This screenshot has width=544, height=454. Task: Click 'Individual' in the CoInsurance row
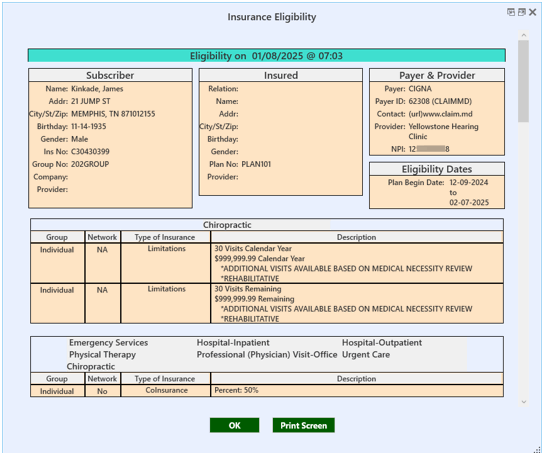click(57, 391)
